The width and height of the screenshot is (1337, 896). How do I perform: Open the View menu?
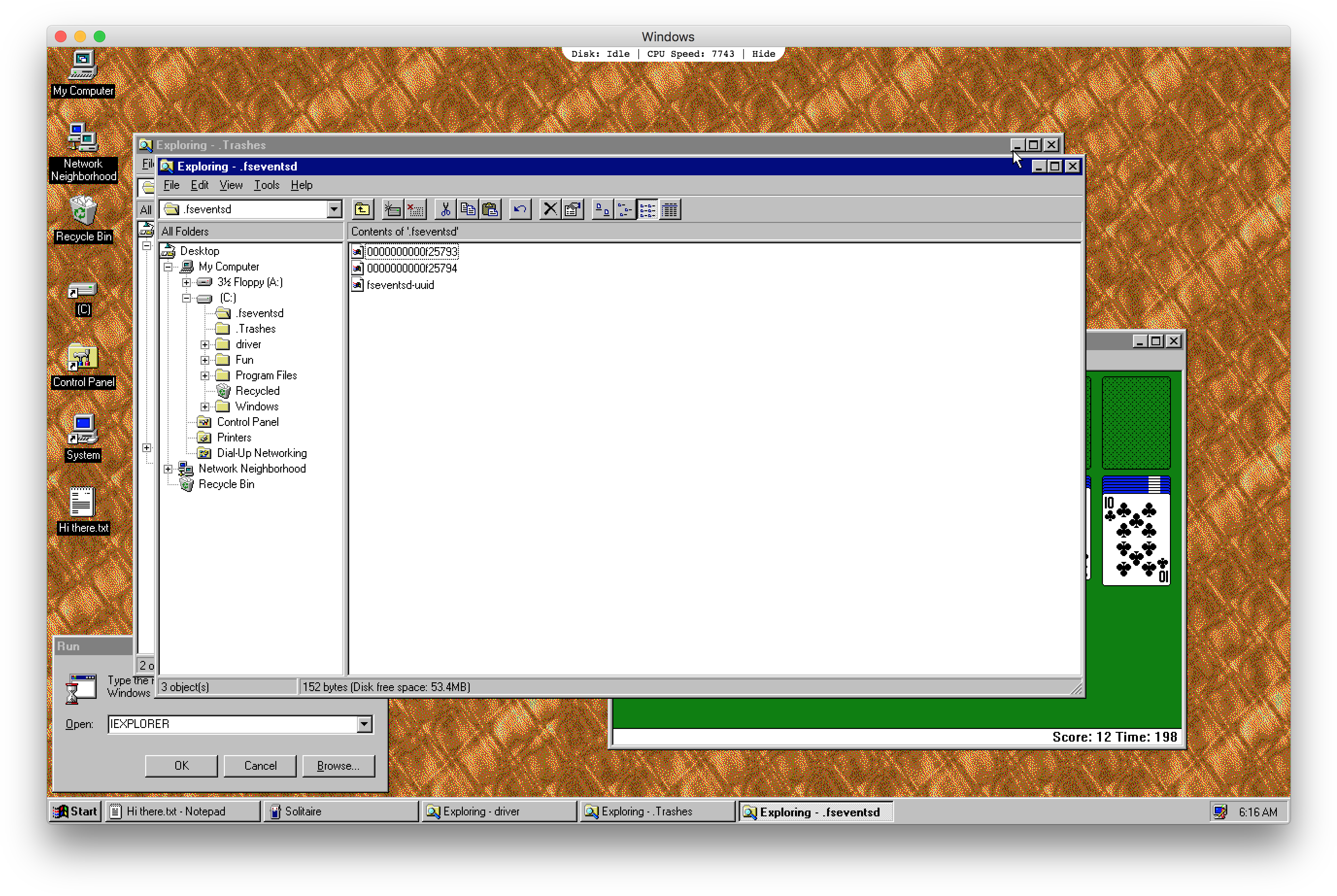[x=231, y=185]
